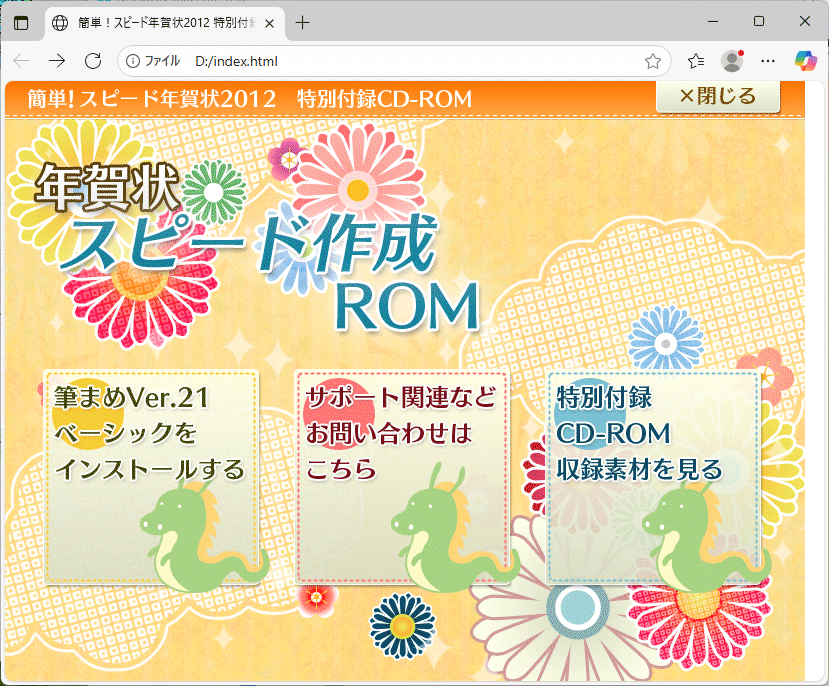
Task: Open the サポート関連 contact page
Action: (400, 475)
